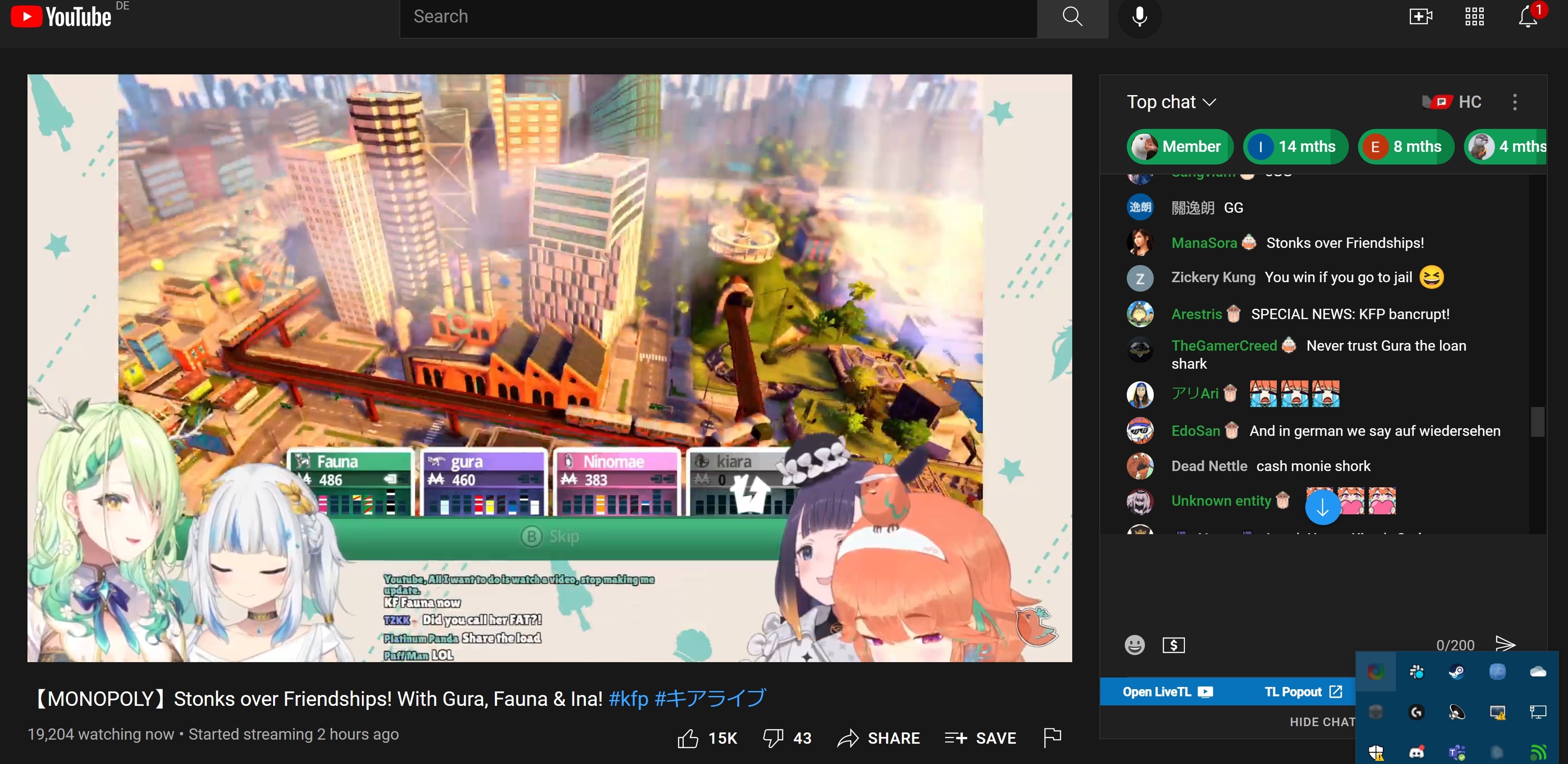Click アリAri's username in chat
Screen dimensions: 1568x764
(x=1194, y=393)
